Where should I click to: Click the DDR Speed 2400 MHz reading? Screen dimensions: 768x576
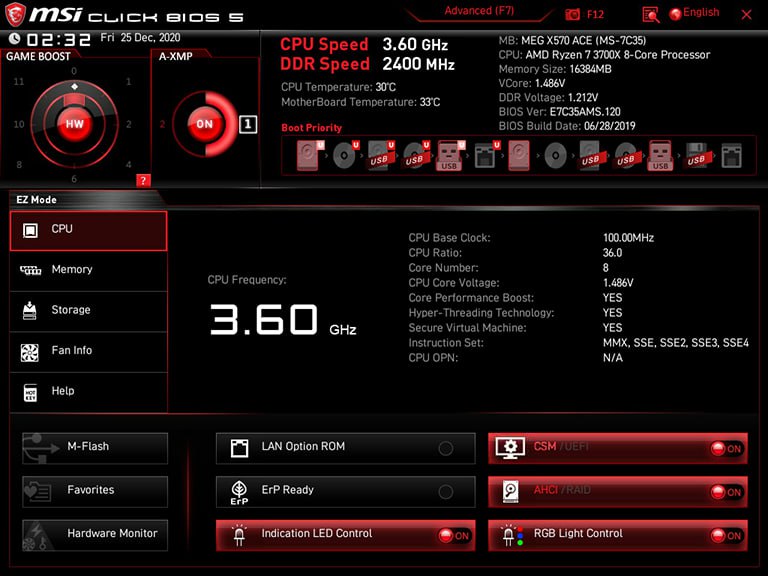418,64
